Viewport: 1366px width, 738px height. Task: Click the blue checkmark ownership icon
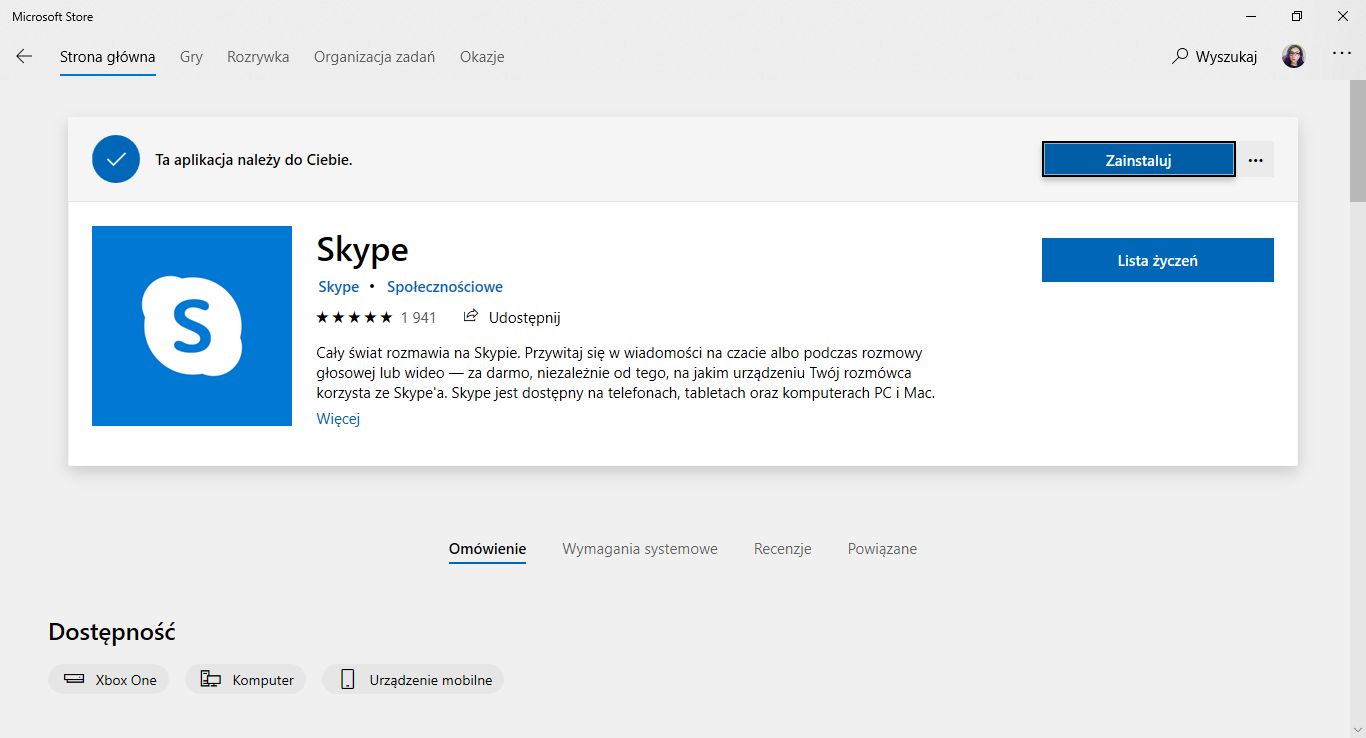[x=116, y=159]
